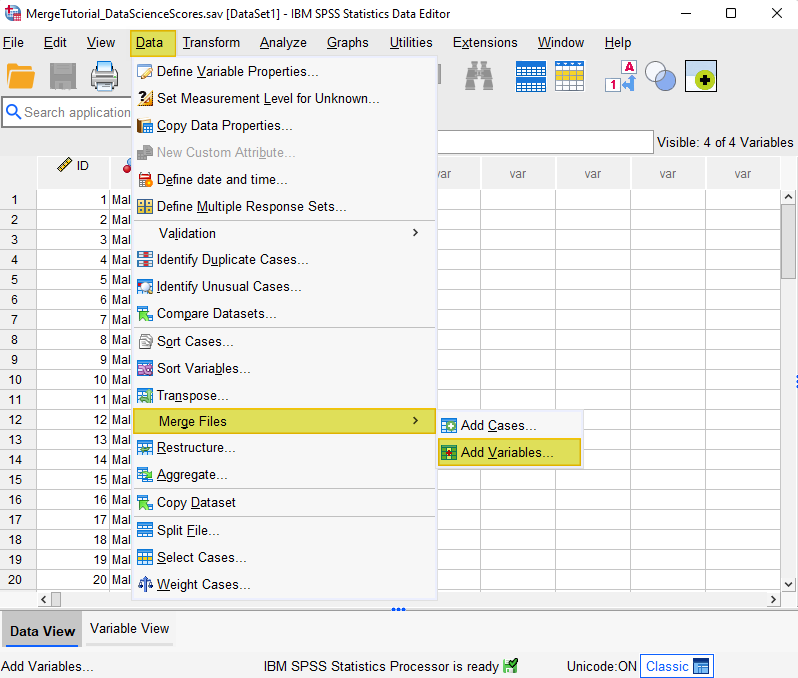The image size is (798, 678).
Task: Click the Define date and time icon
Action: (x=145, y=180)
